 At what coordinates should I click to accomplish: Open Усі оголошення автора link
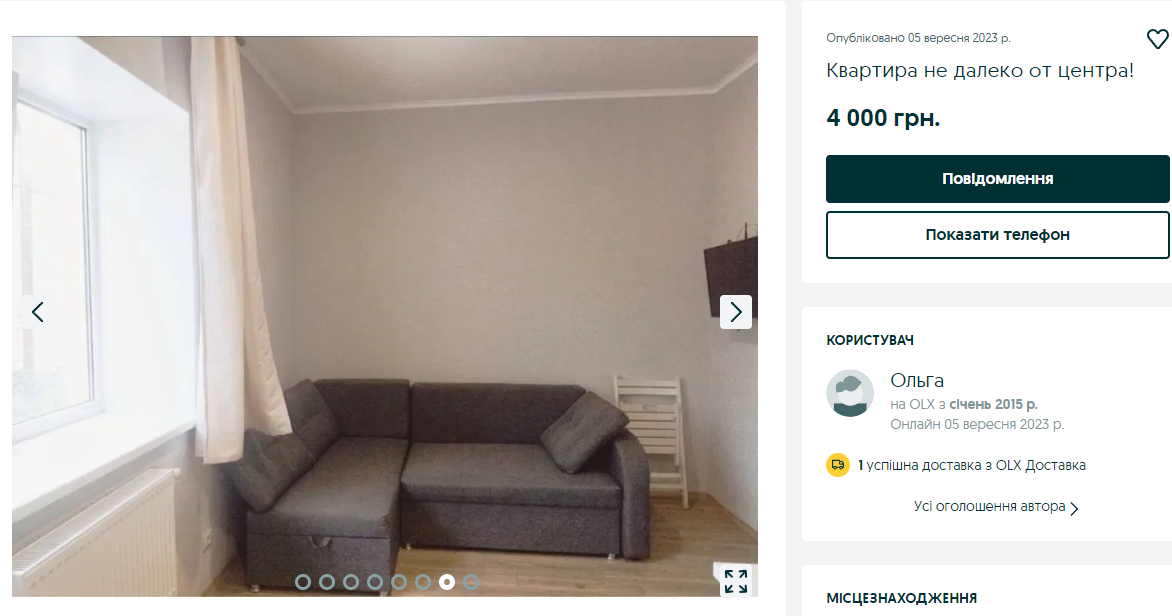989,506
